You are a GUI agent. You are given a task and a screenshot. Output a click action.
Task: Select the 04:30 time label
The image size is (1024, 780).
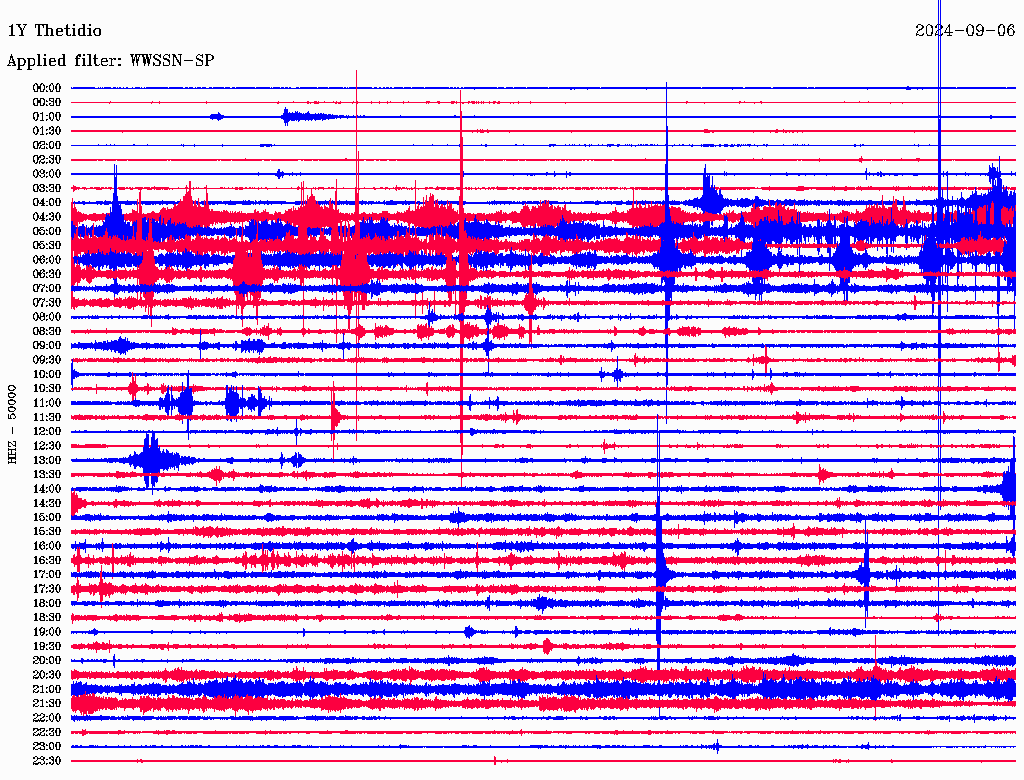(x=47, y=217)
